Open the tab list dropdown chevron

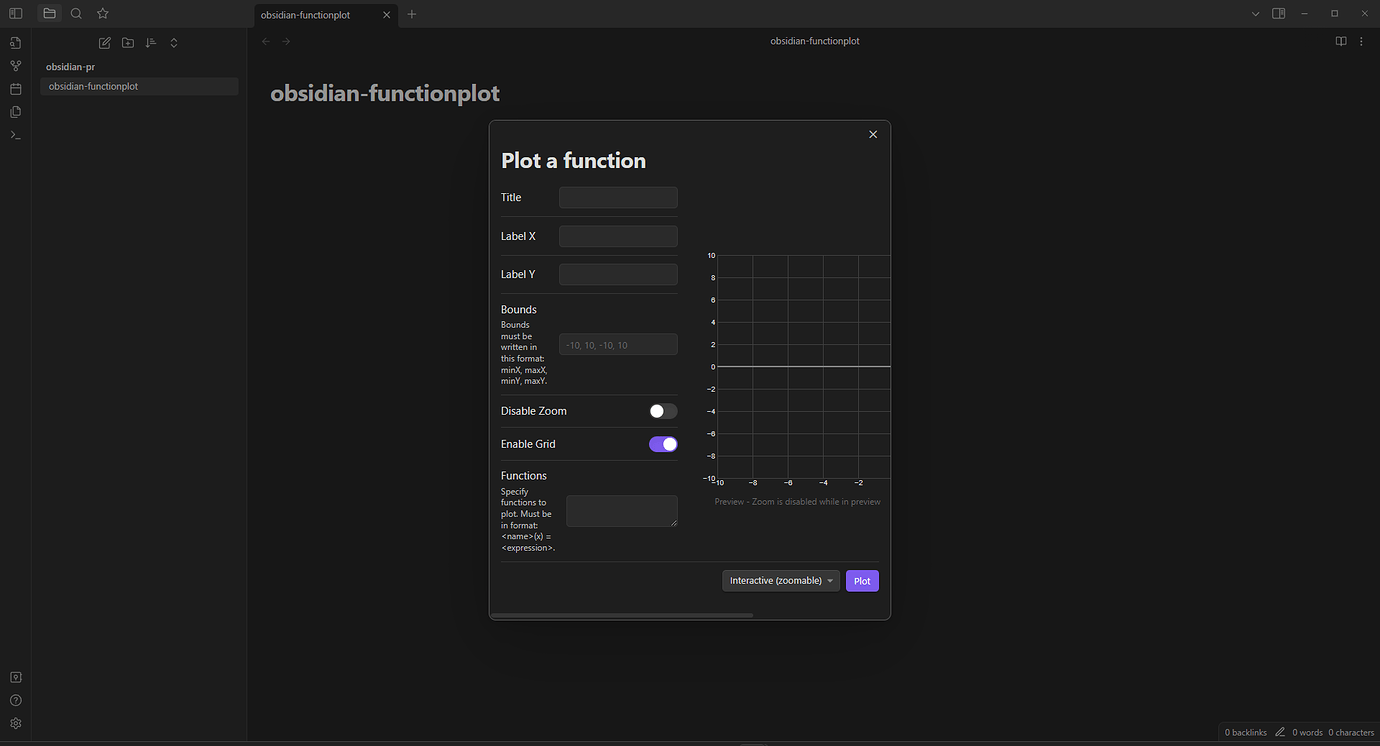[x=1256, y=14]
